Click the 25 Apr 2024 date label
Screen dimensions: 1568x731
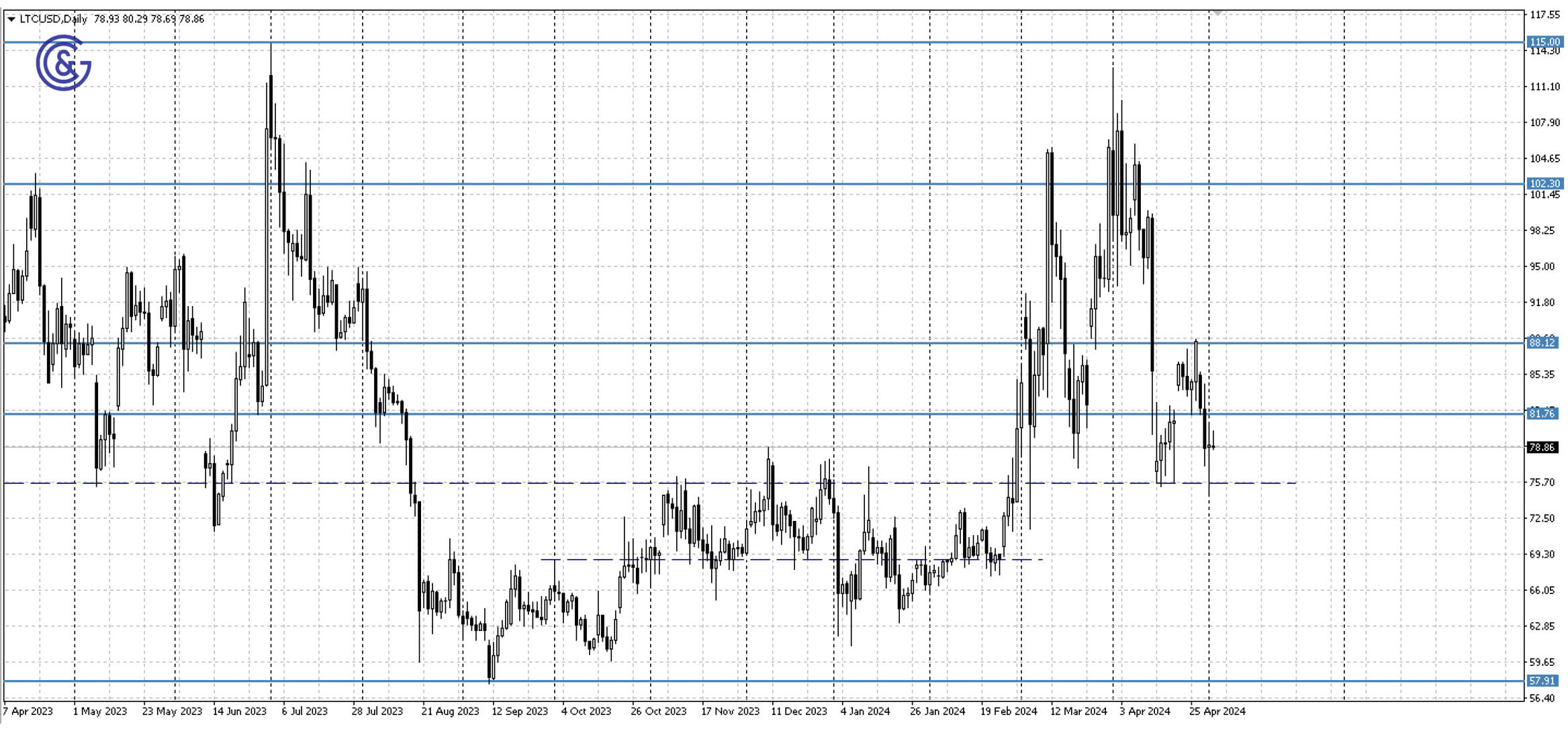coord(1217,711)
